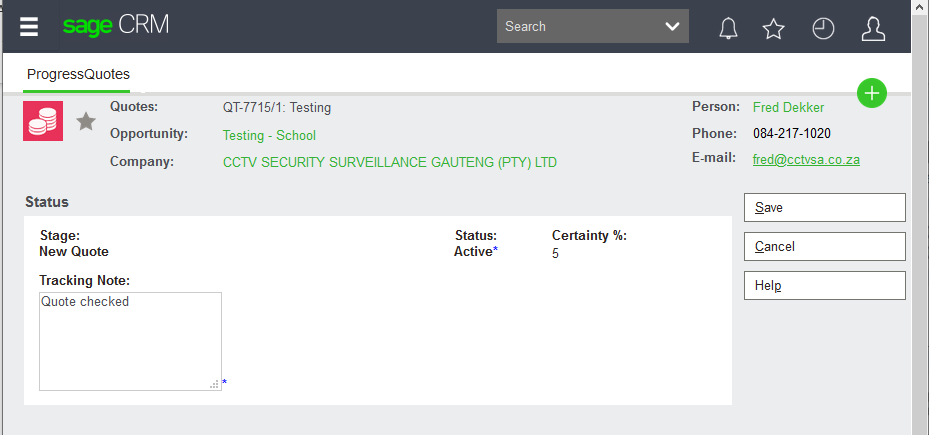
Task: Mark quote as favorite with star
Action: tap(87, 121)
